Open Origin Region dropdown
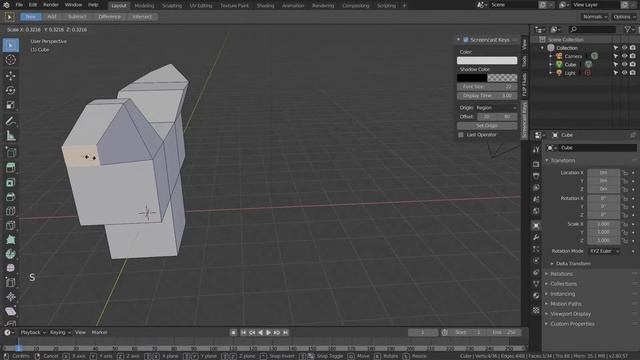 click(496, 108)
